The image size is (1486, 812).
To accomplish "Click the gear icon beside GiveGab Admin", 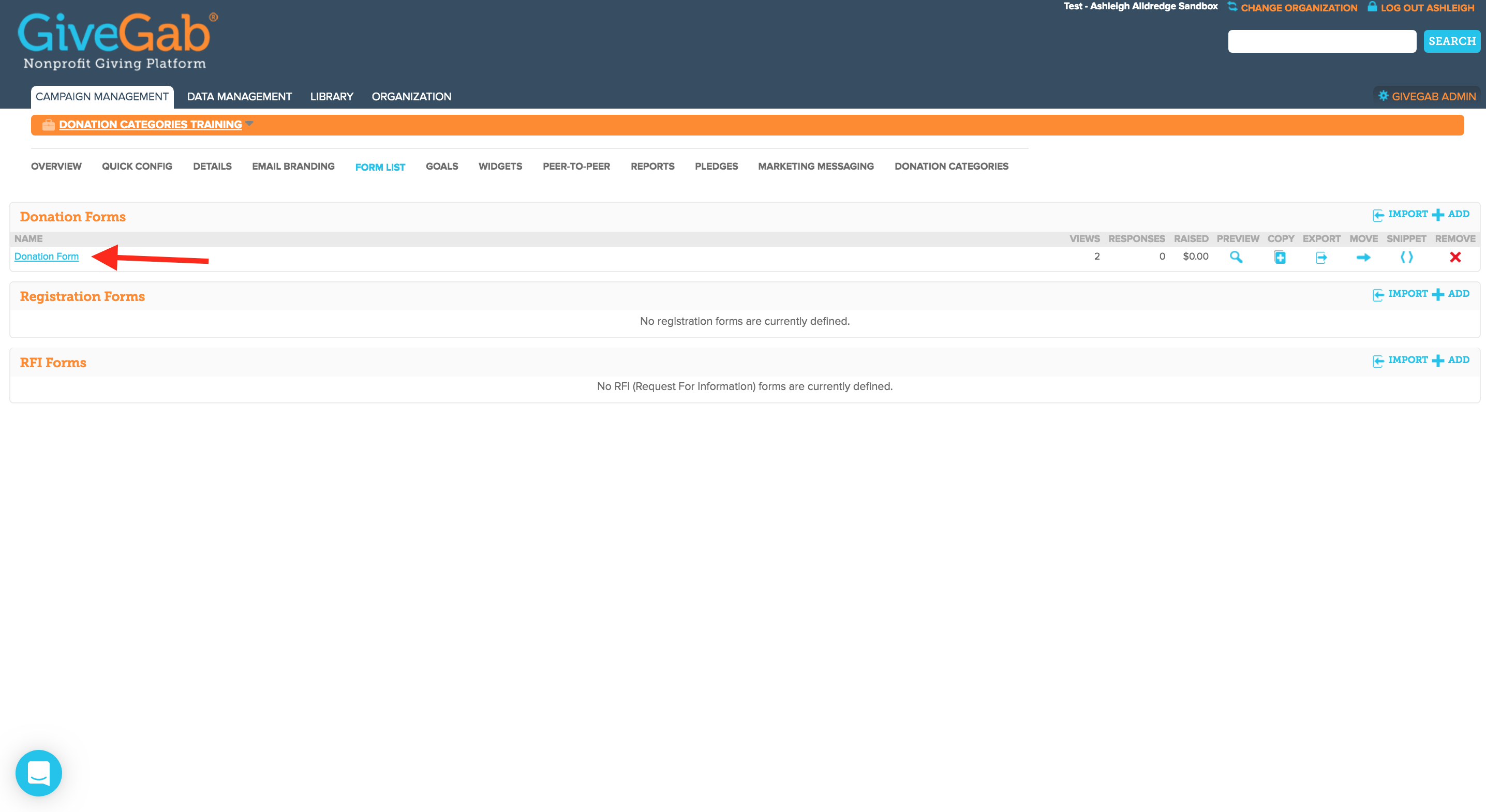I will point(1383,96).
